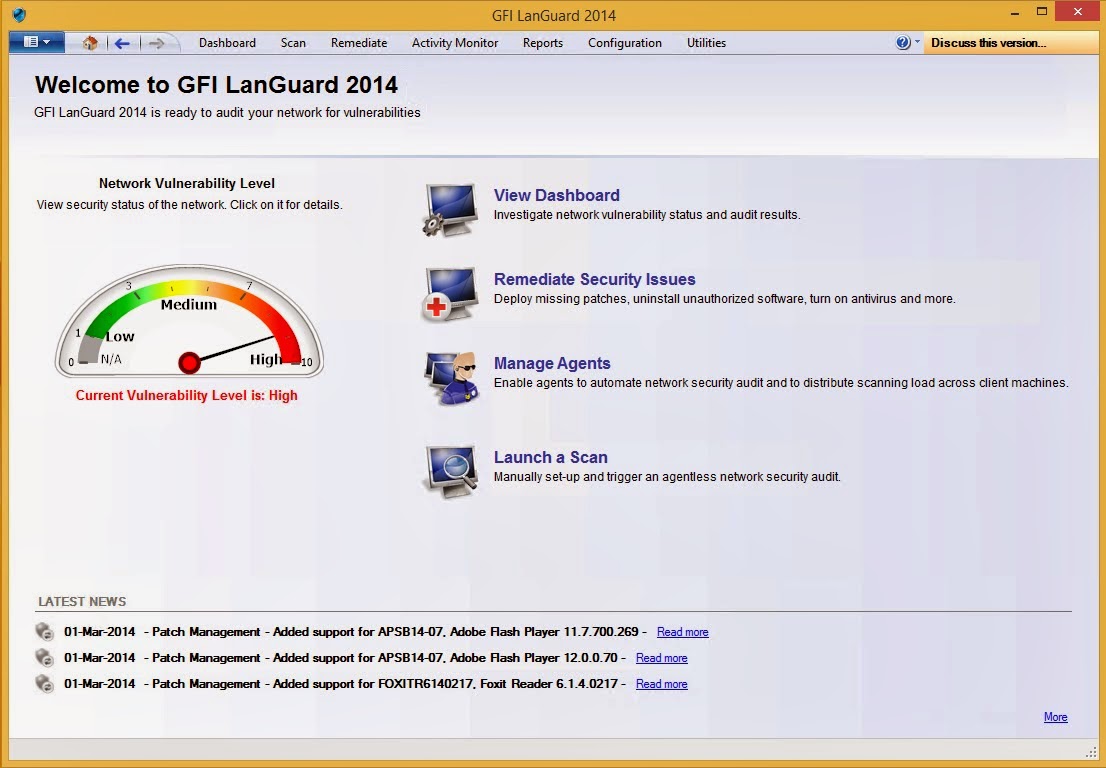Image resolution: width=1106 pixels, height=768 pixels.
Task: Click the Home icon in toolbar
Action: click(x=90, y=43)
